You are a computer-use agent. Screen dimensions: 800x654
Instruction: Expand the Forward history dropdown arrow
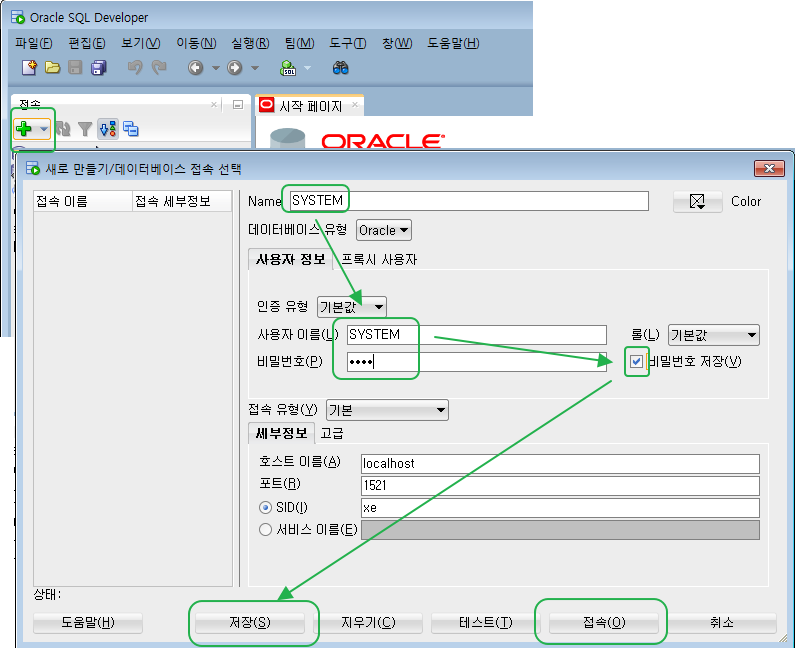(x=255, y=68)
